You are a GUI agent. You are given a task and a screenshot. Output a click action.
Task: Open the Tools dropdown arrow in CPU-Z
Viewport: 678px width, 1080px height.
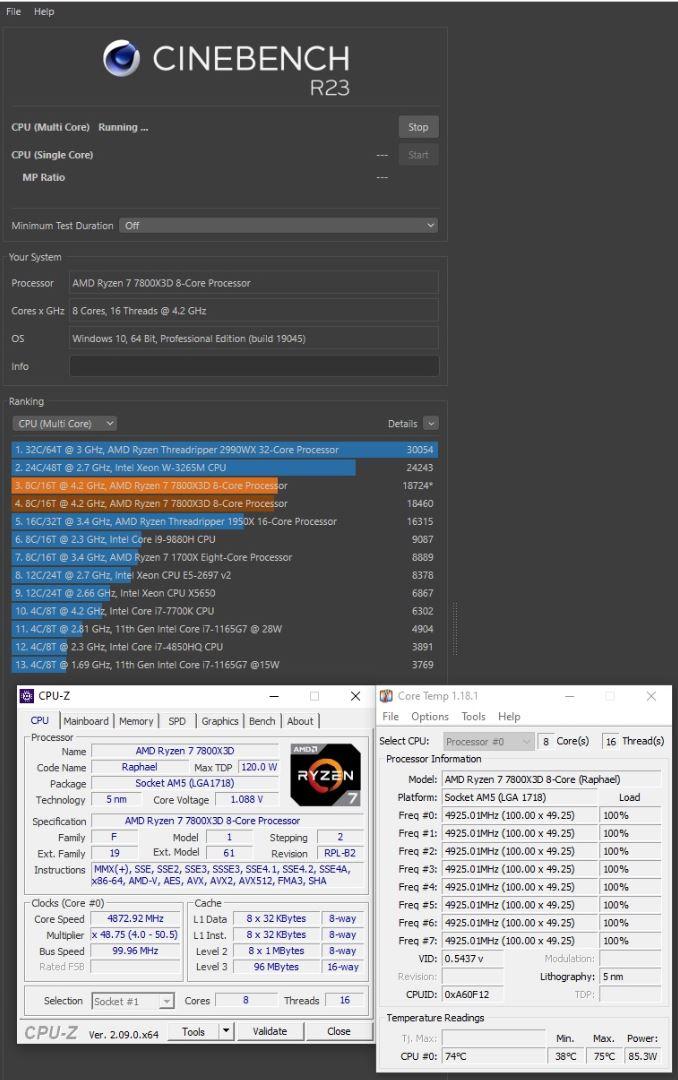pyautogui.click(x=225, y=1031)
